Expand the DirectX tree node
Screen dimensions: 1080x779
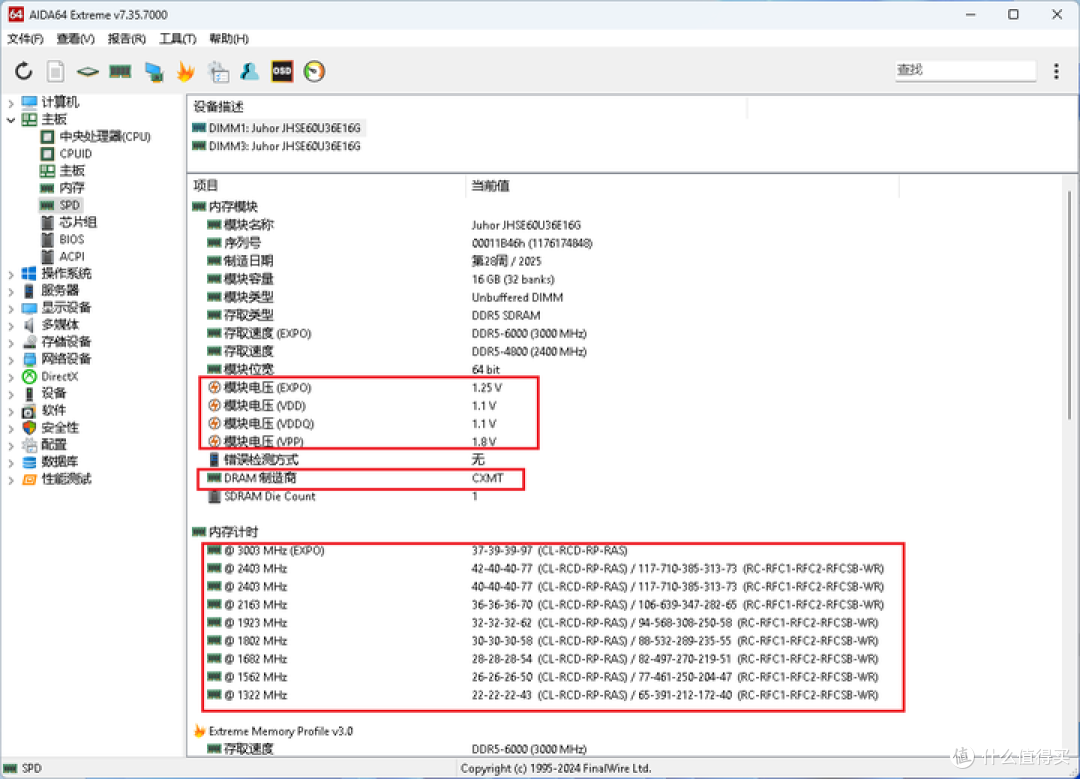tap(10, 377)
